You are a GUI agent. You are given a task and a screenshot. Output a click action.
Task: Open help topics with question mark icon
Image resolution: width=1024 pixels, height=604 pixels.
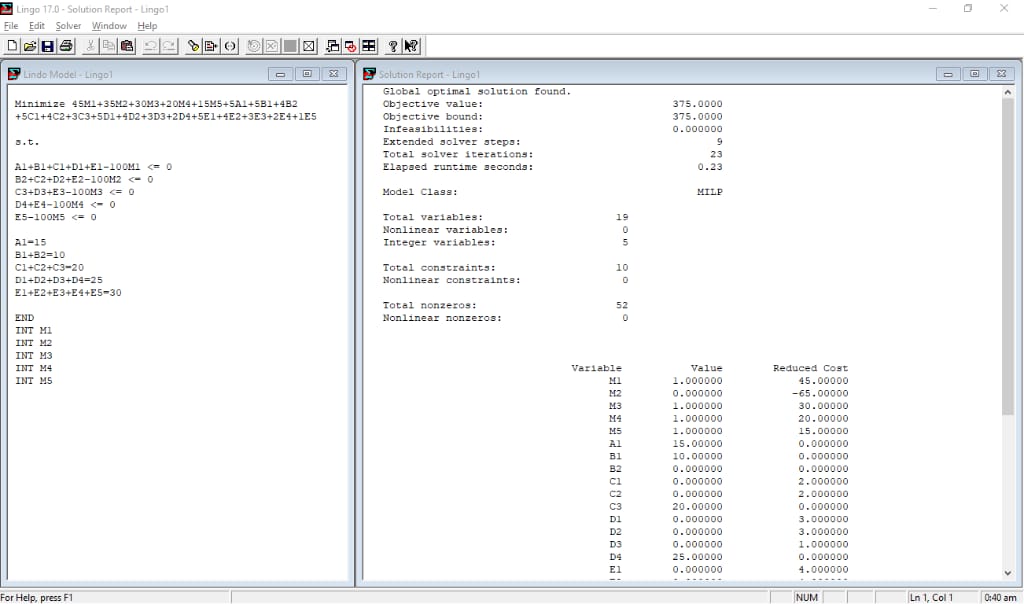pos(393,46)
